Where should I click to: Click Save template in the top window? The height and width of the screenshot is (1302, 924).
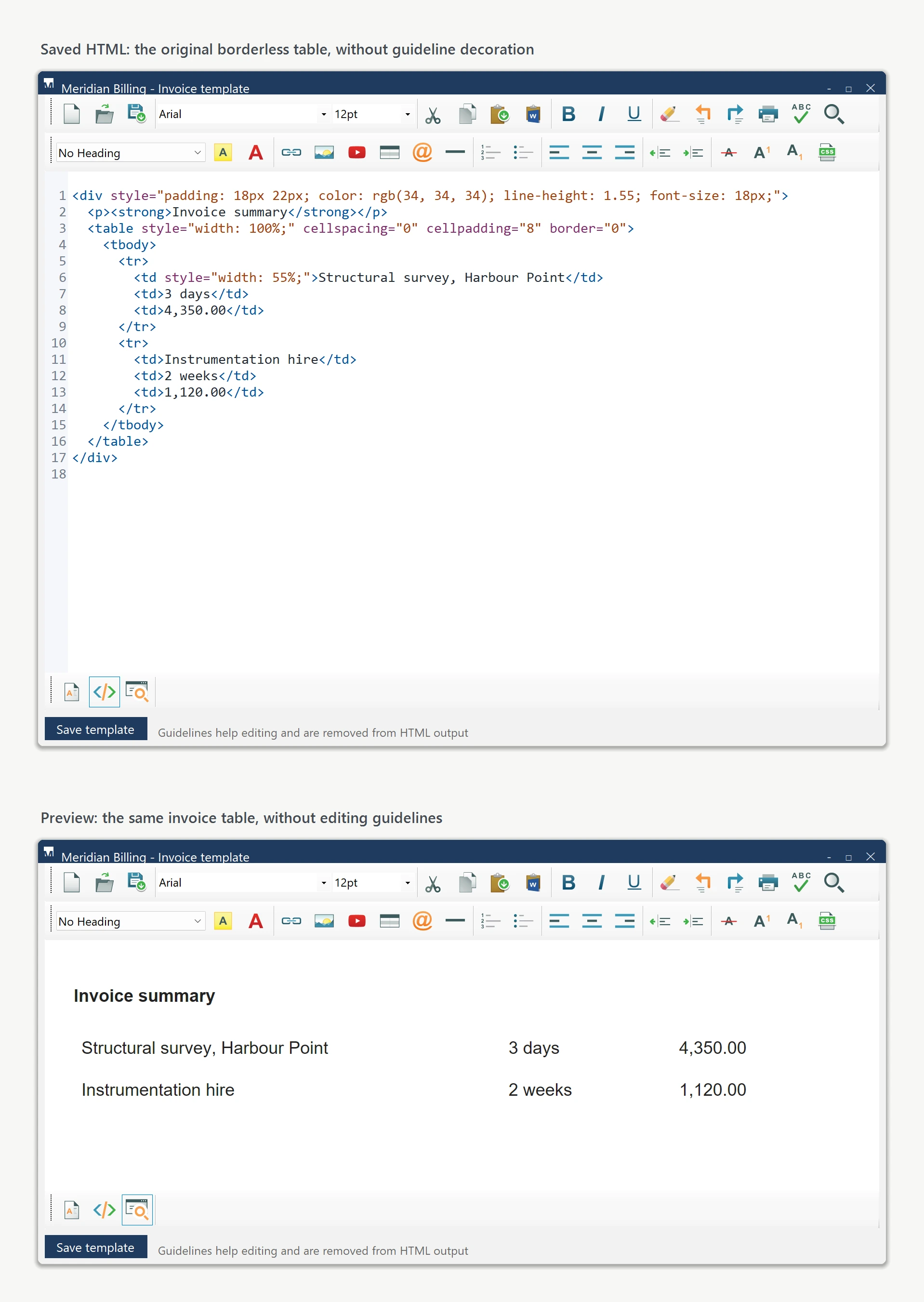point(95,730)
